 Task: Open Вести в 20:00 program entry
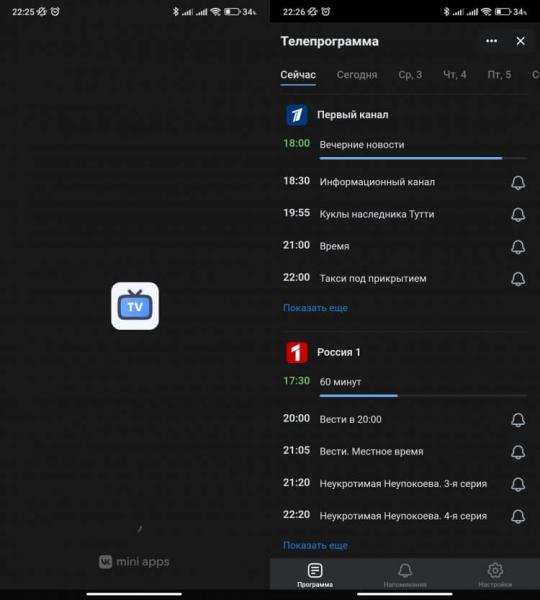click(351, 419)
